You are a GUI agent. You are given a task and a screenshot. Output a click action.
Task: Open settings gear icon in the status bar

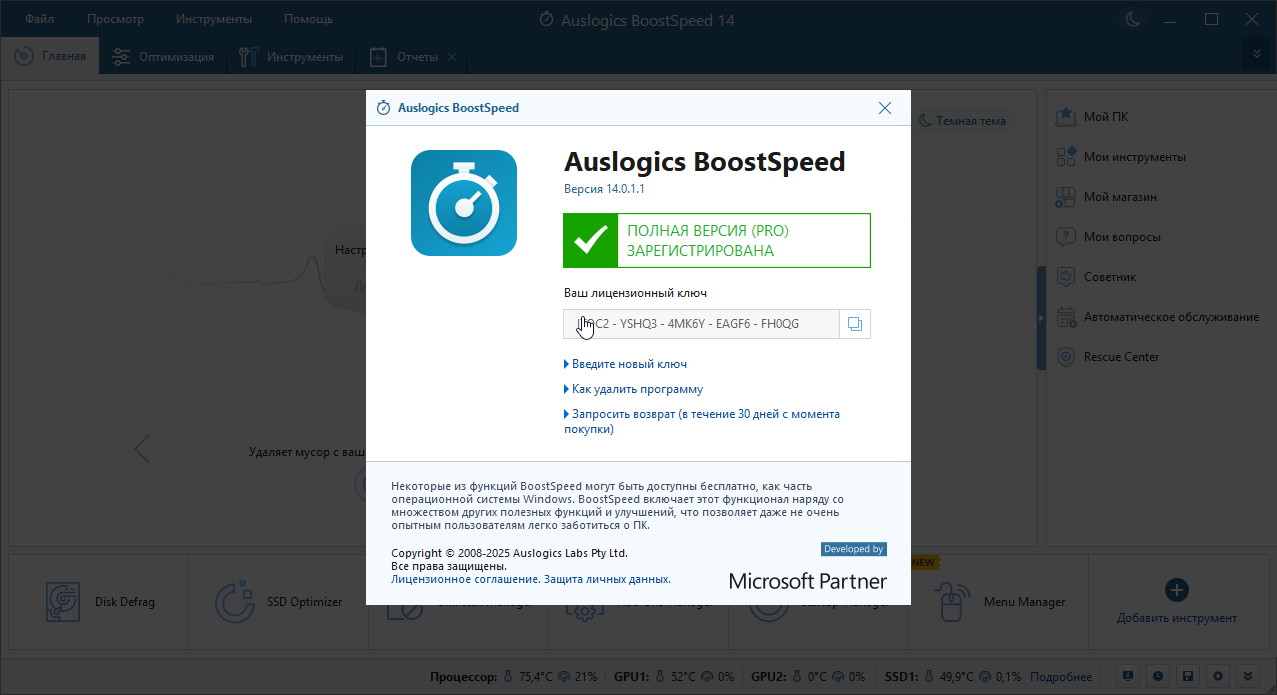tap(1217, 675)
